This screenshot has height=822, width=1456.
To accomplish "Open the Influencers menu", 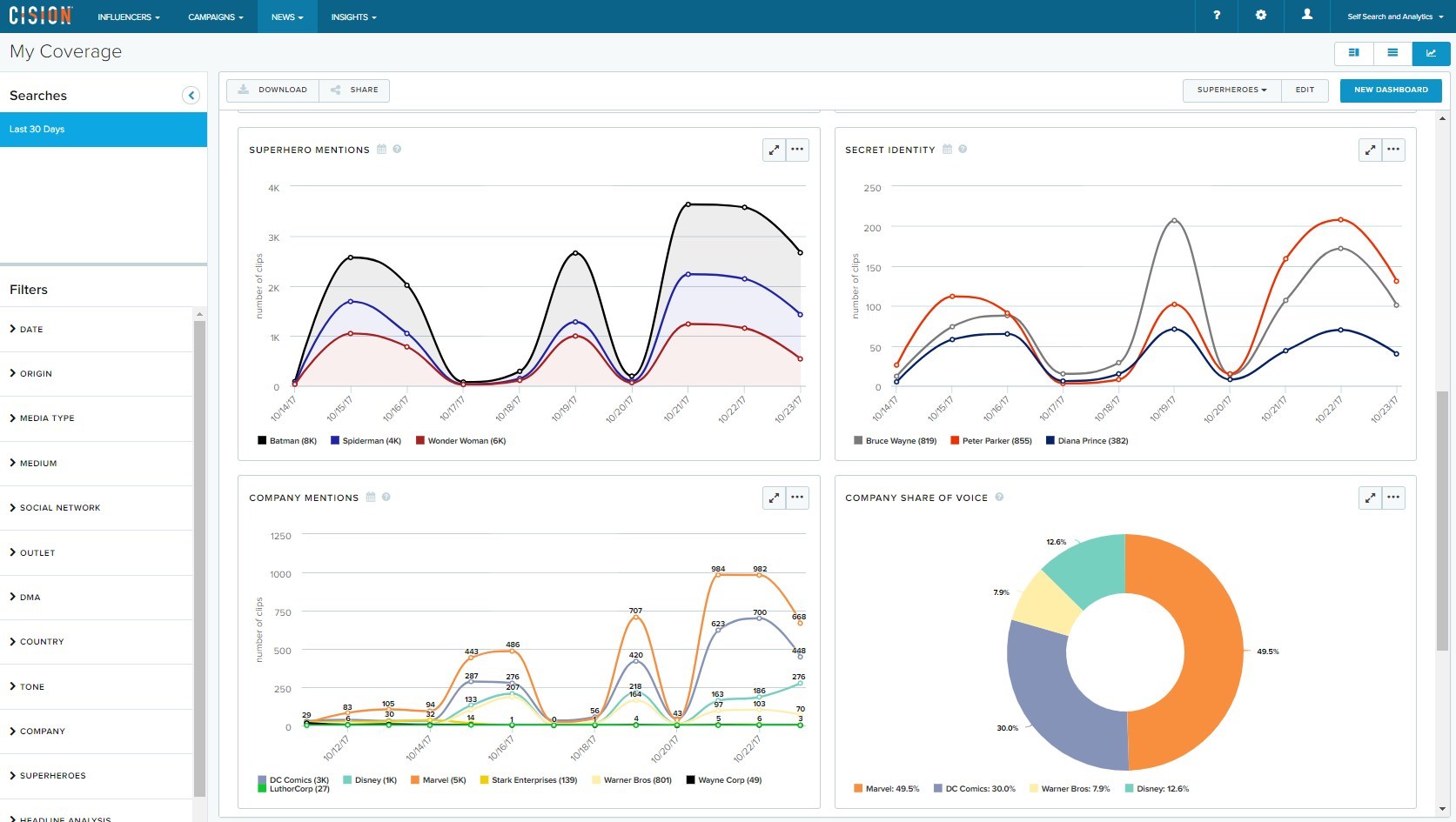I will 129,17.
